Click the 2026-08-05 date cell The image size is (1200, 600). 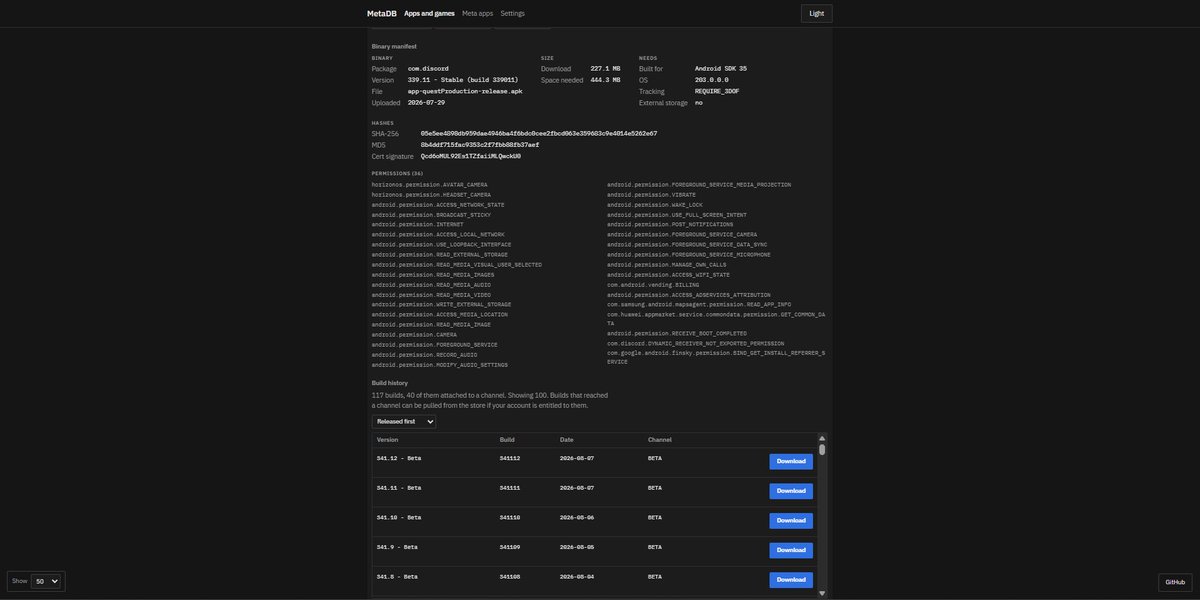577,547
